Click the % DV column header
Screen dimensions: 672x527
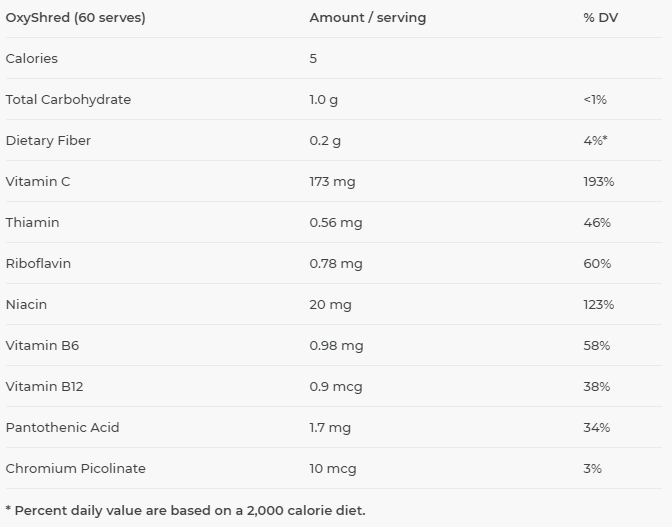(600, 17)
